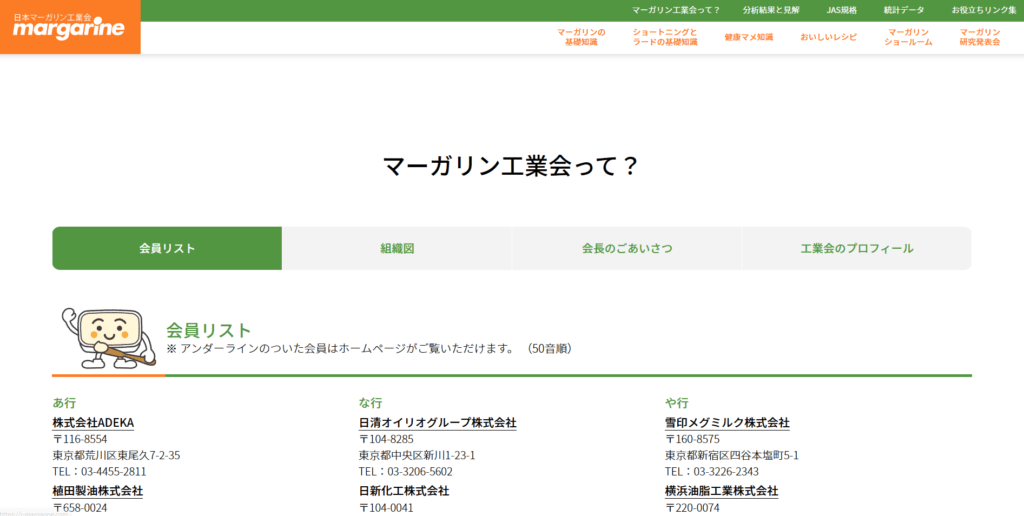Go to おいしいレシピ section

coord(828,37)
